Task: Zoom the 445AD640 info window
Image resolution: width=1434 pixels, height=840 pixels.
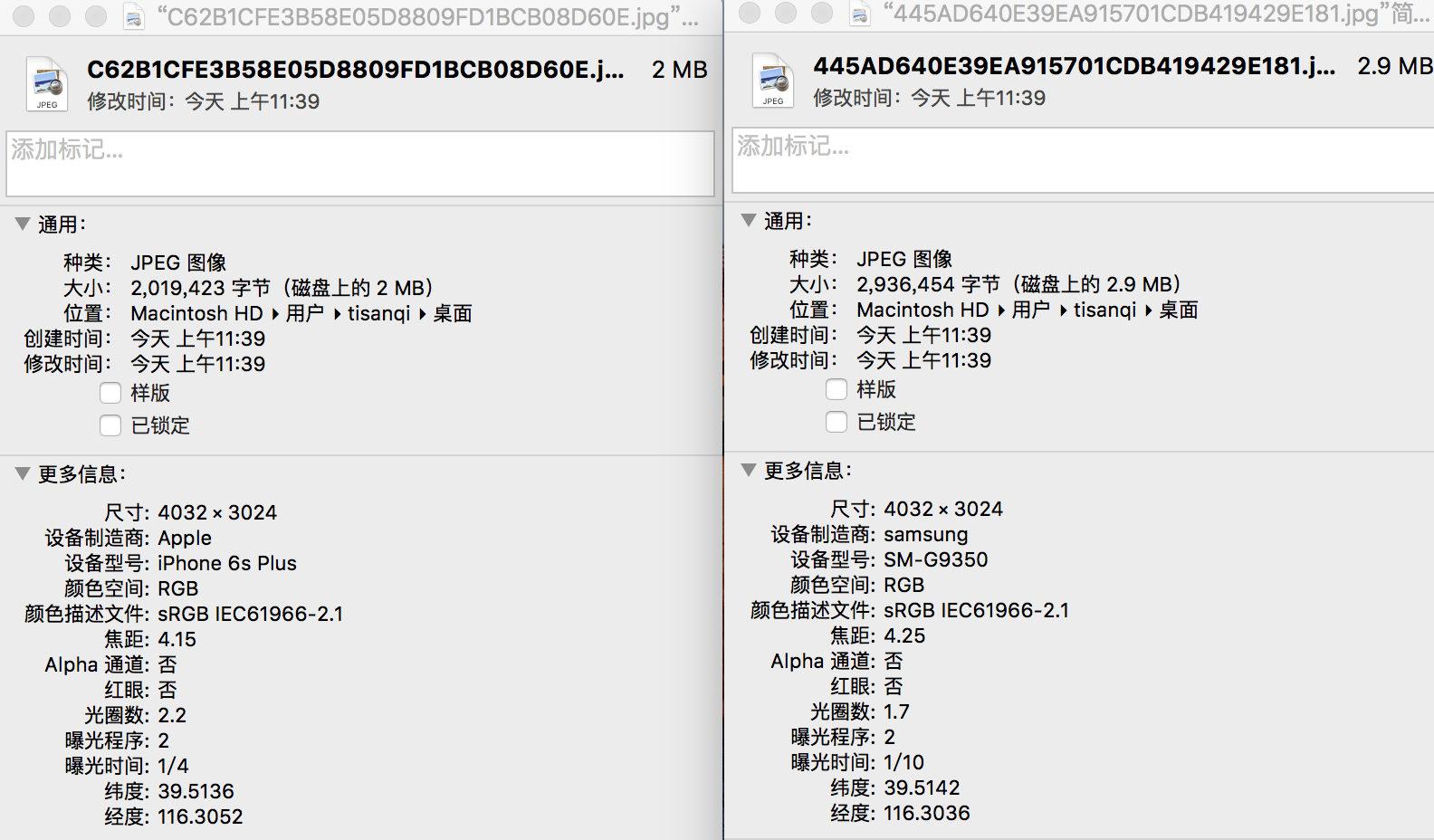Action: pos(822,13)
